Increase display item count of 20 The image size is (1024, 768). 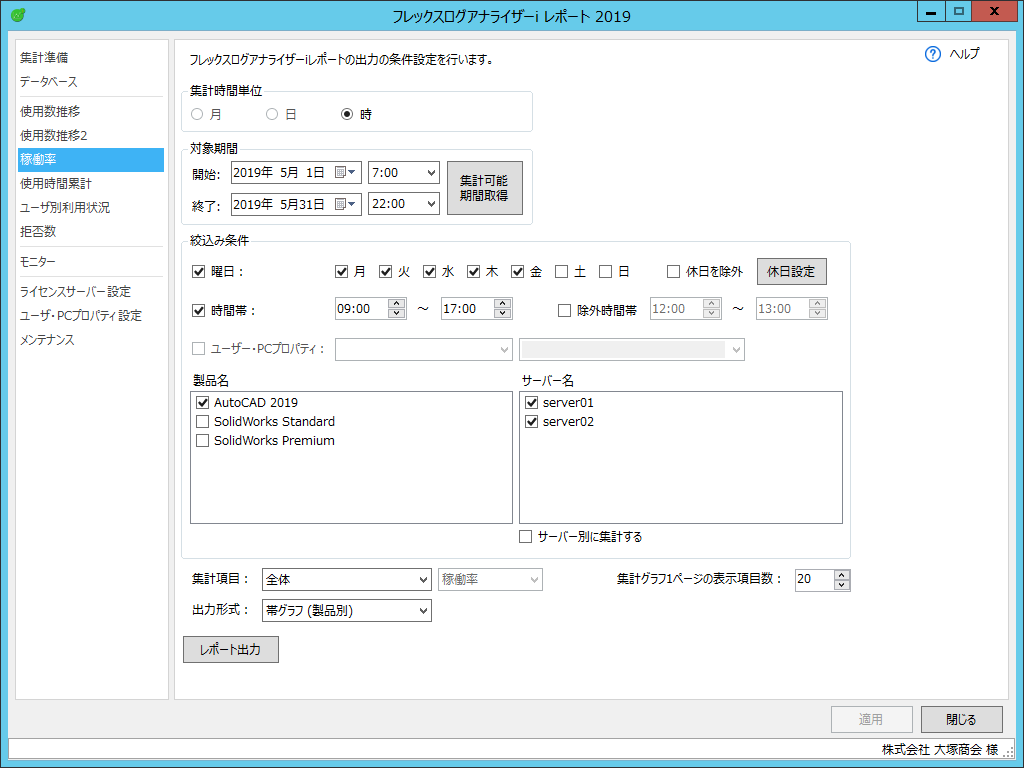(x=842, y=575)
